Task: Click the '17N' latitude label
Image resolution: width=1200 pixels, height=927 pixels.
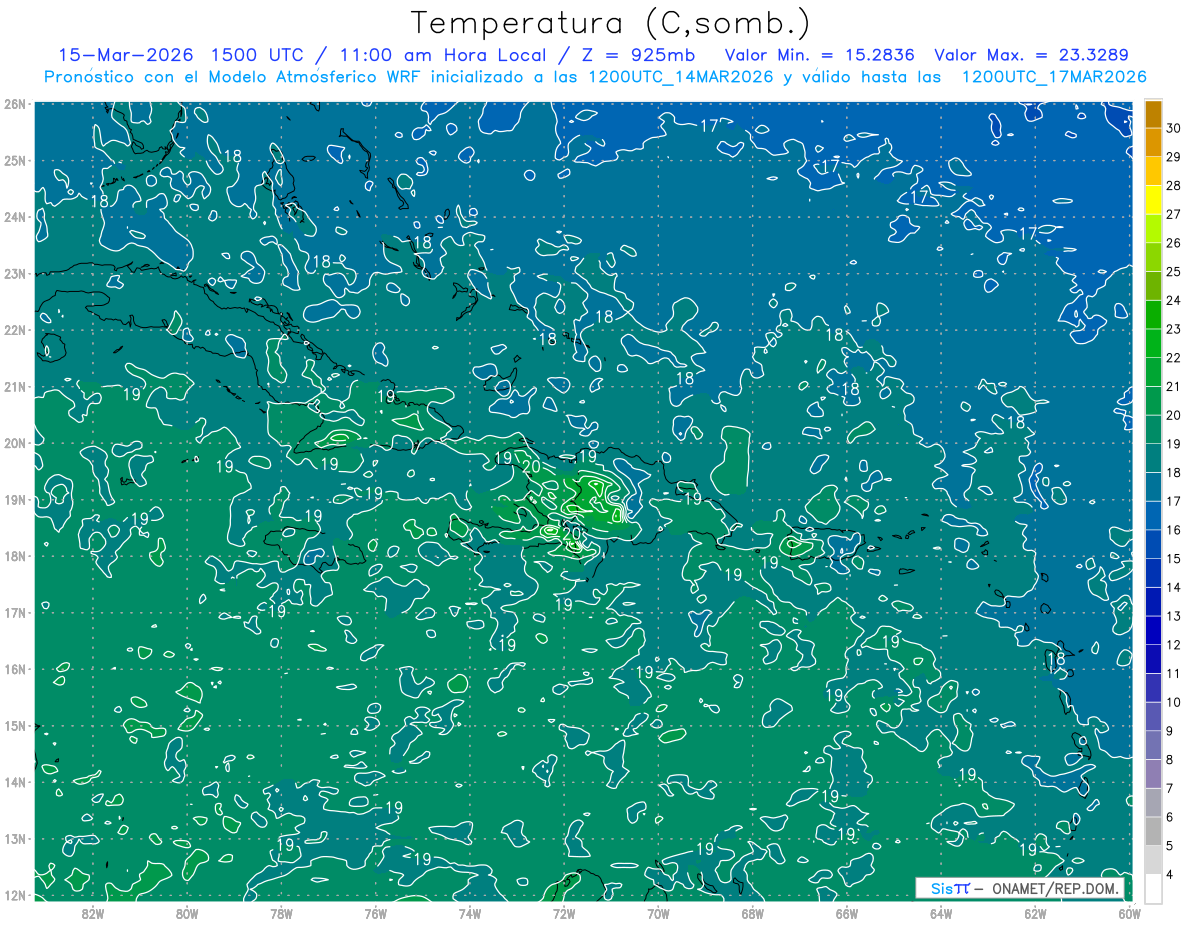Action: (14, 613)
